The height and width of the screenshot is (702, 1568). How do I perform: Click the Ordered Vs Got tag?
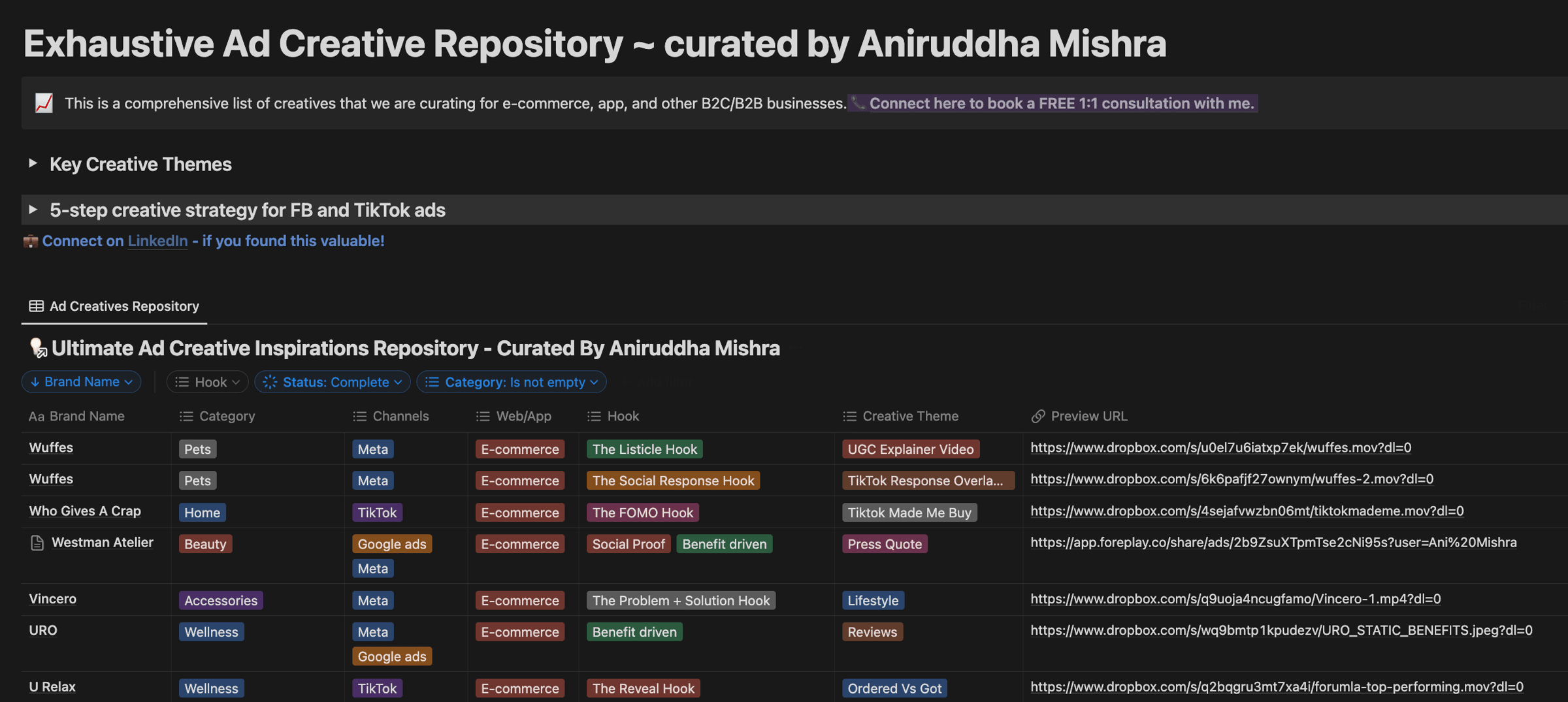coord(894,688)
